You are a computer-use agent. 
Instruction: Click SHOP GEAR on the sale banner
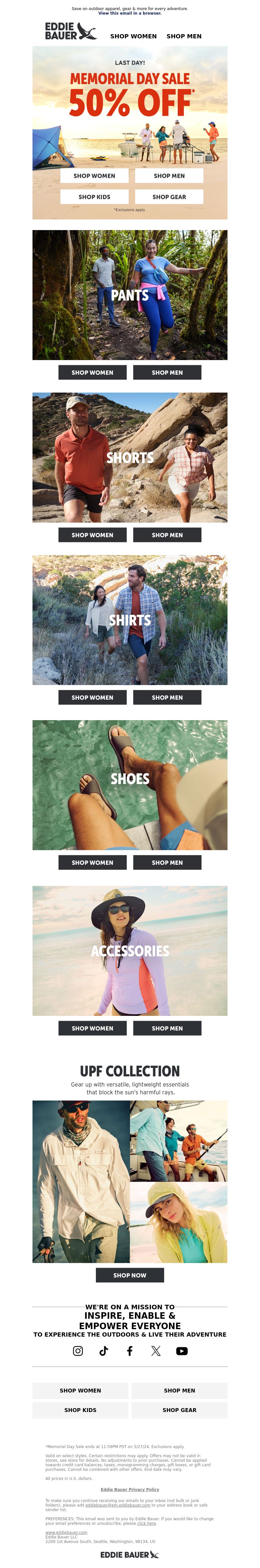(x=169, y=197)
